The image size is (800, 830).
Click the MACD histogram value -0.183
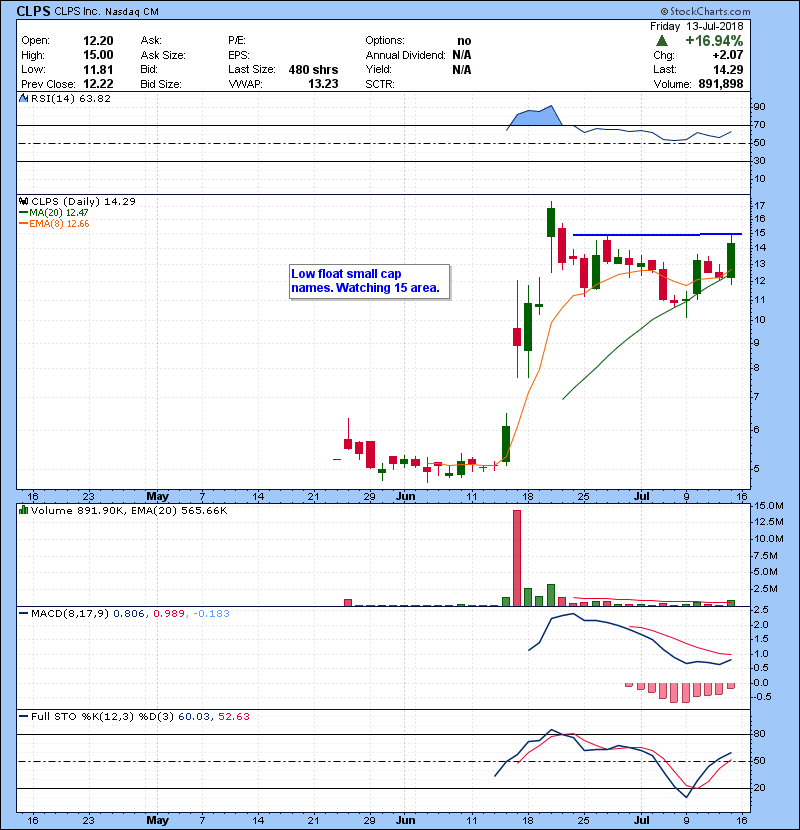click(x=211, y=614)
